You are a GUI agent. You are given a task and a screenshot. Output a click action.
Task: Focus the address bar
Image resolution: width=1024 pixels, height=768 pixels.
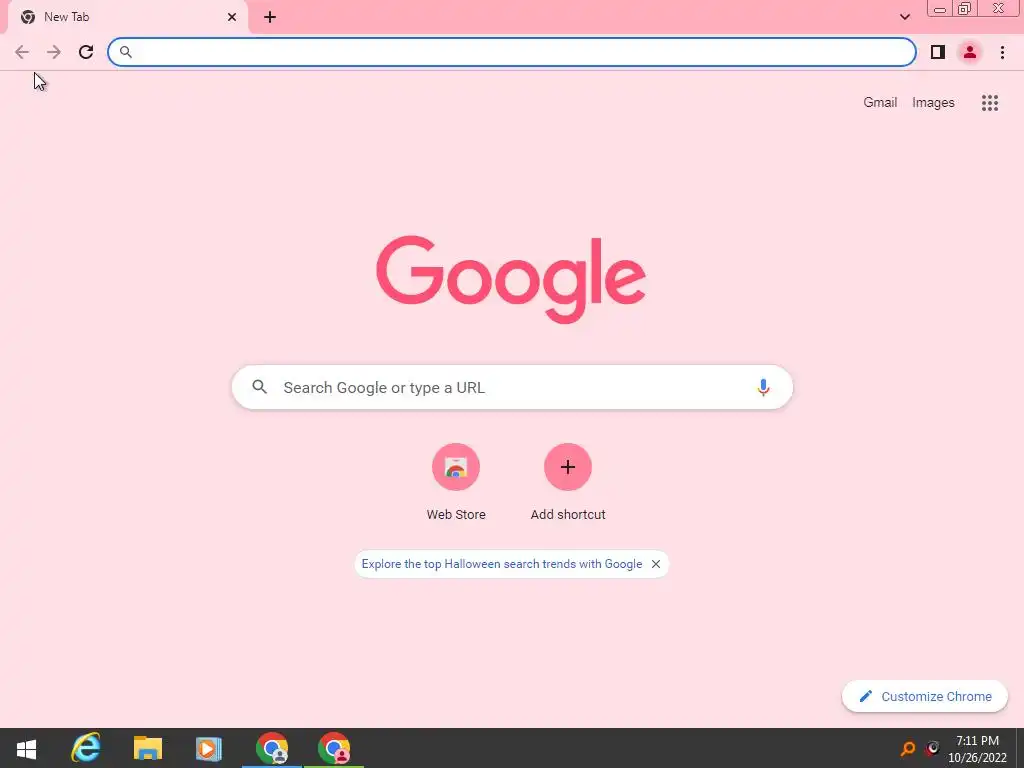pyautogui.click(x=512, y=52)
